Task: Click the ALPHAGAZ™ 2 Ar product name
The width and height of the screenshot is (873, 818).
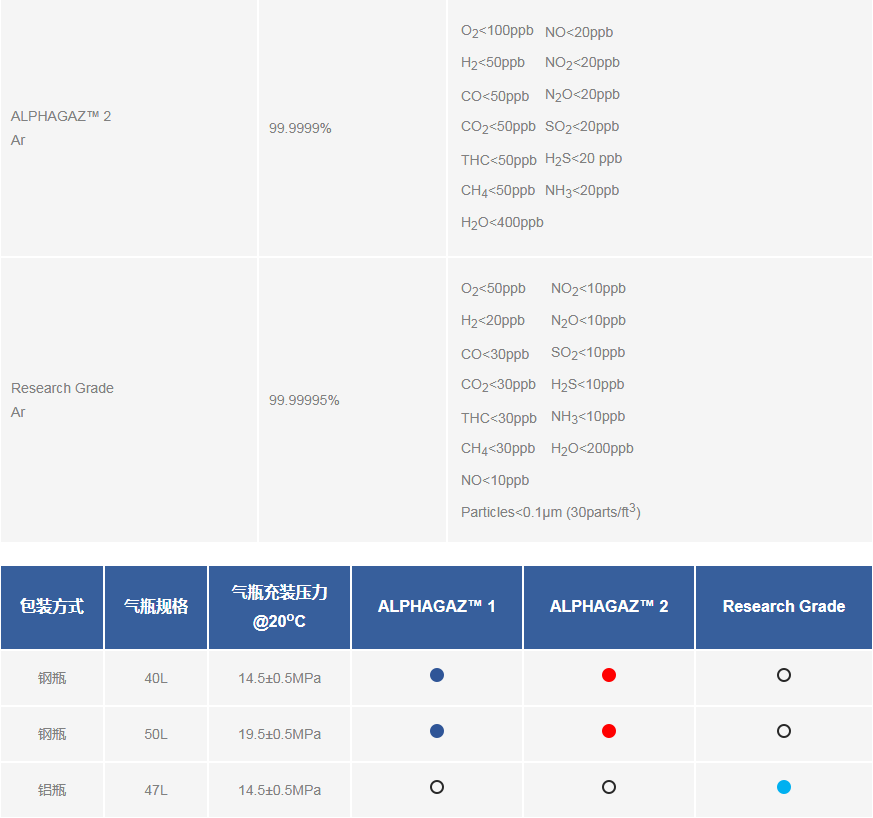Action: pos(61,128)
